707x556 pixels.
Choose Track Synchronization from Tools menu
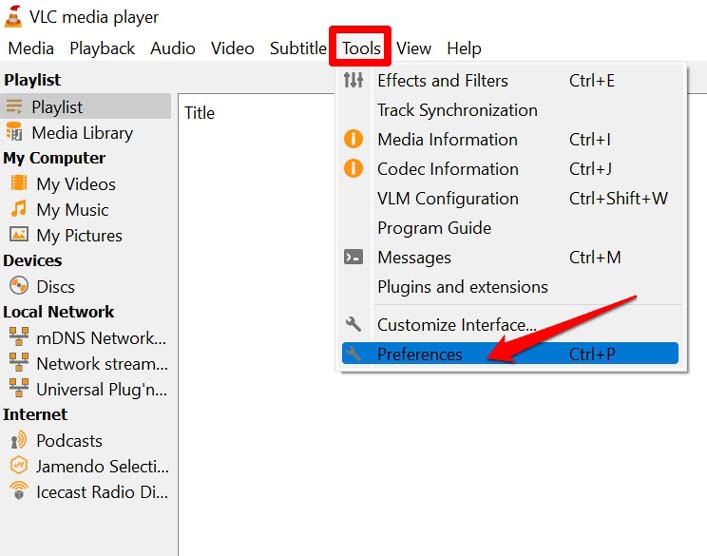click(x=510, y=110)
